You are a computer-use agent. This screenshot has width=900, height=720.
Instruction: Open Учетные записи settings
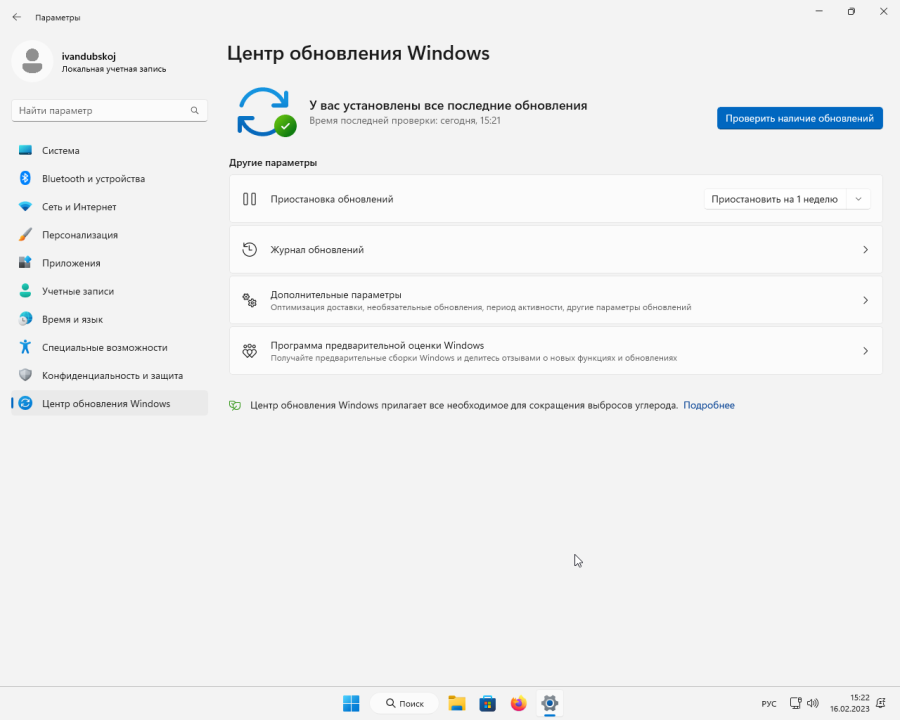[110, 291]
